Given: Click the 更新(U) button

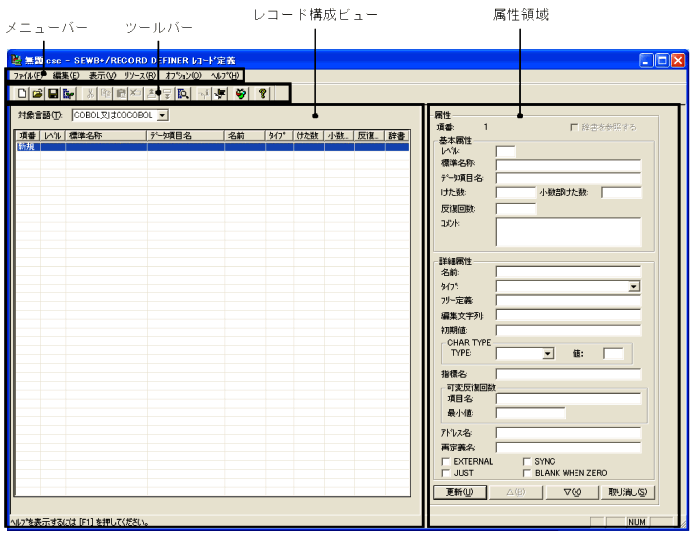Looking at the screenshot, I should click(460, 492).
